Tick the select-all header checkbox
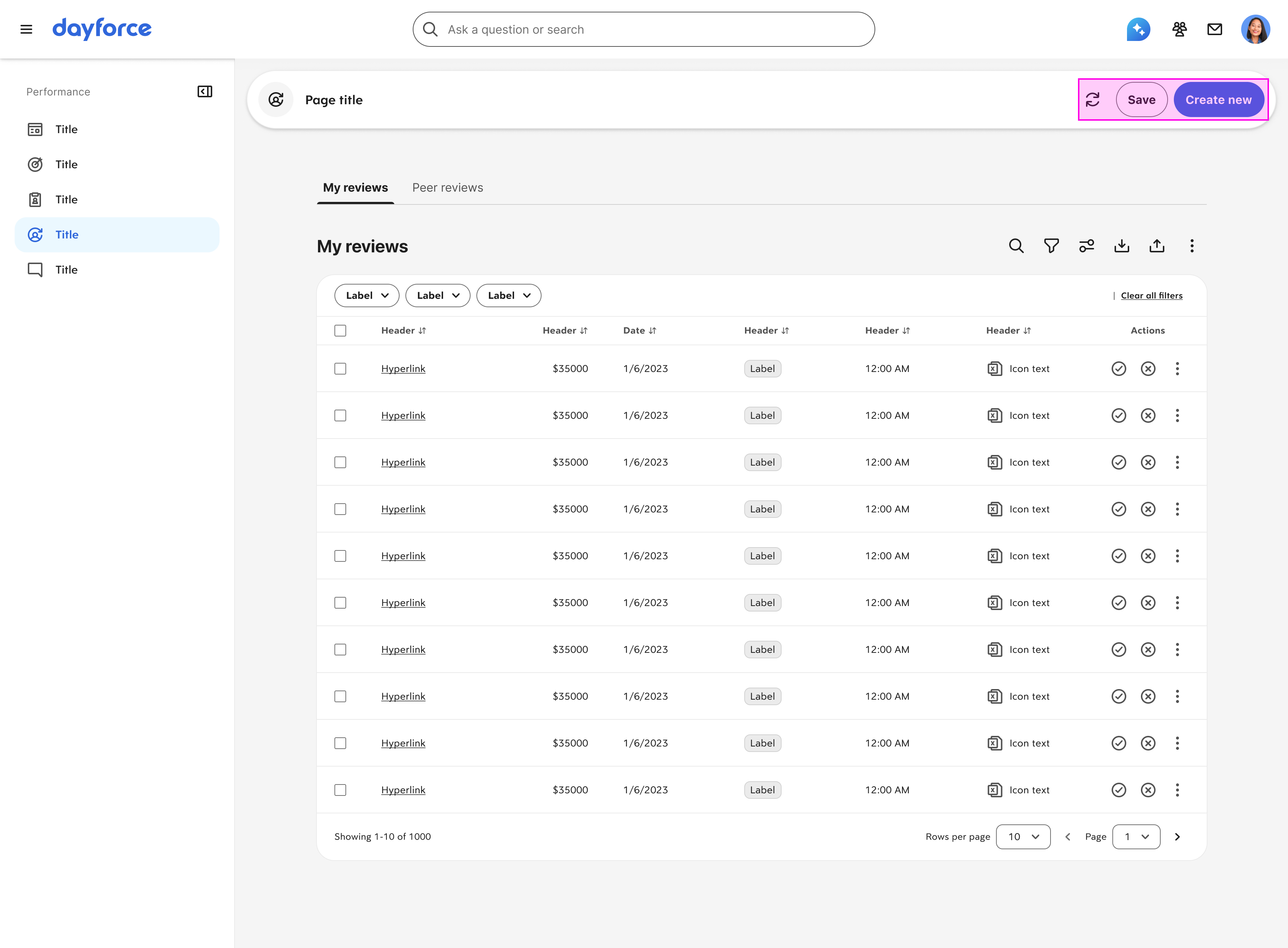Screen dimensions: 1288x948 (x=340, y=331)
